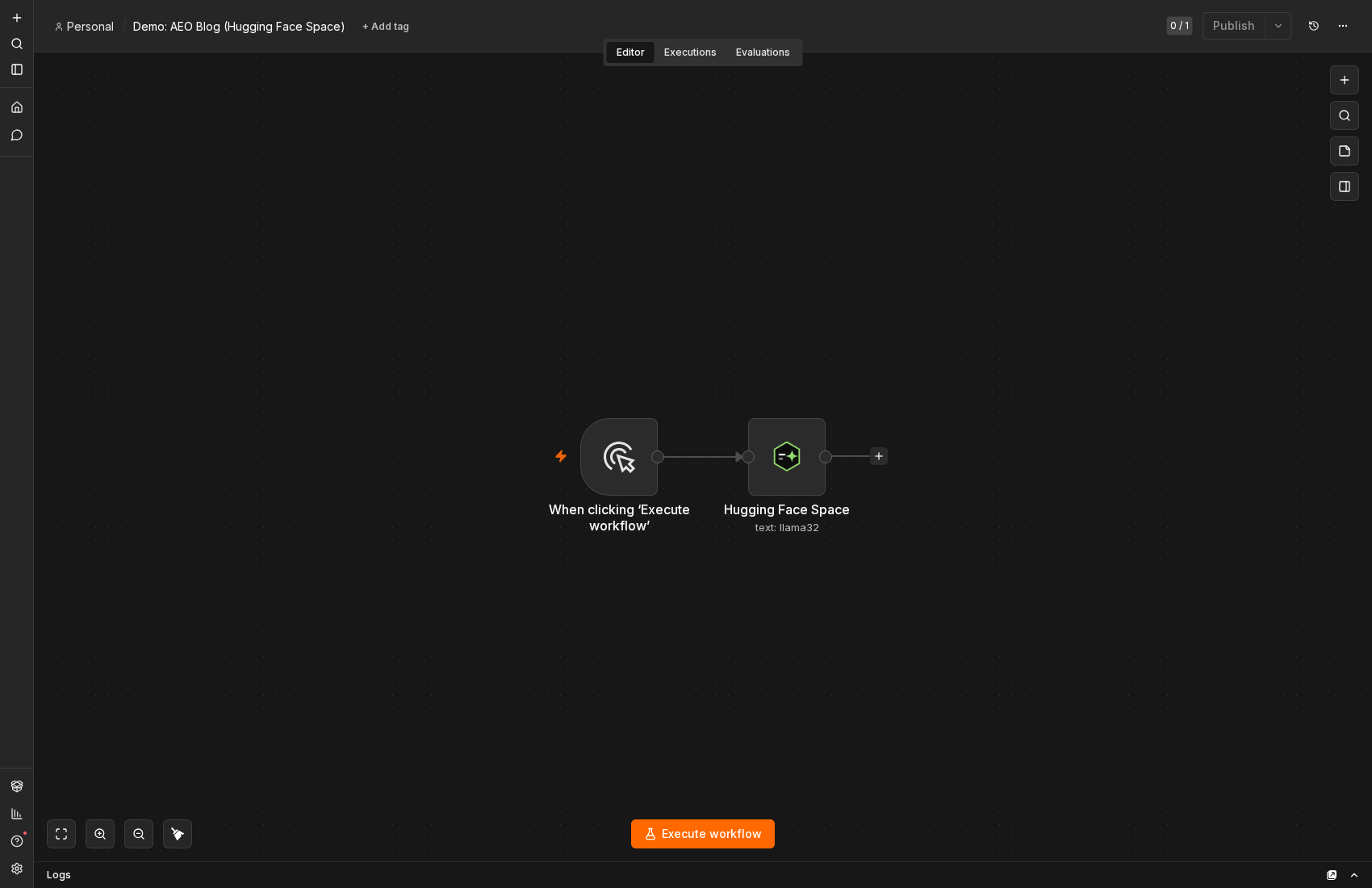Switch to the Editor tab

click(630, 52)
